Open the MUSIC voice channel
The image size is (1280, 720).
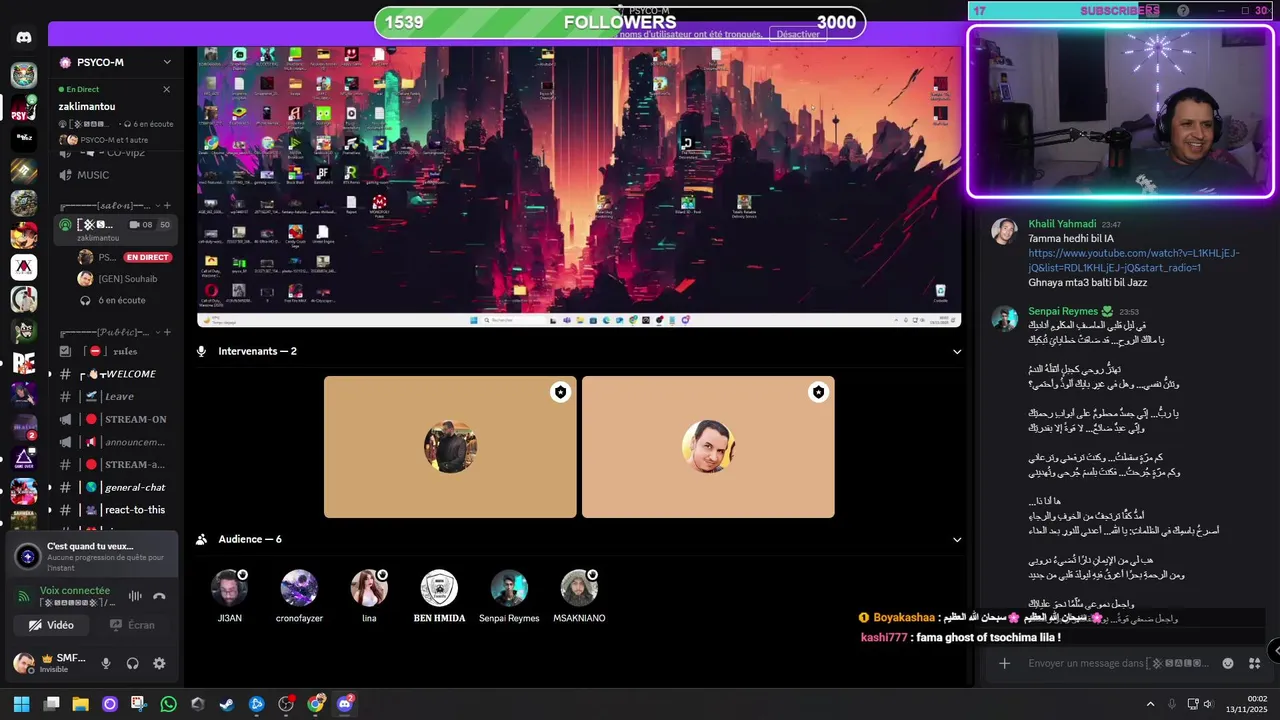114,175
